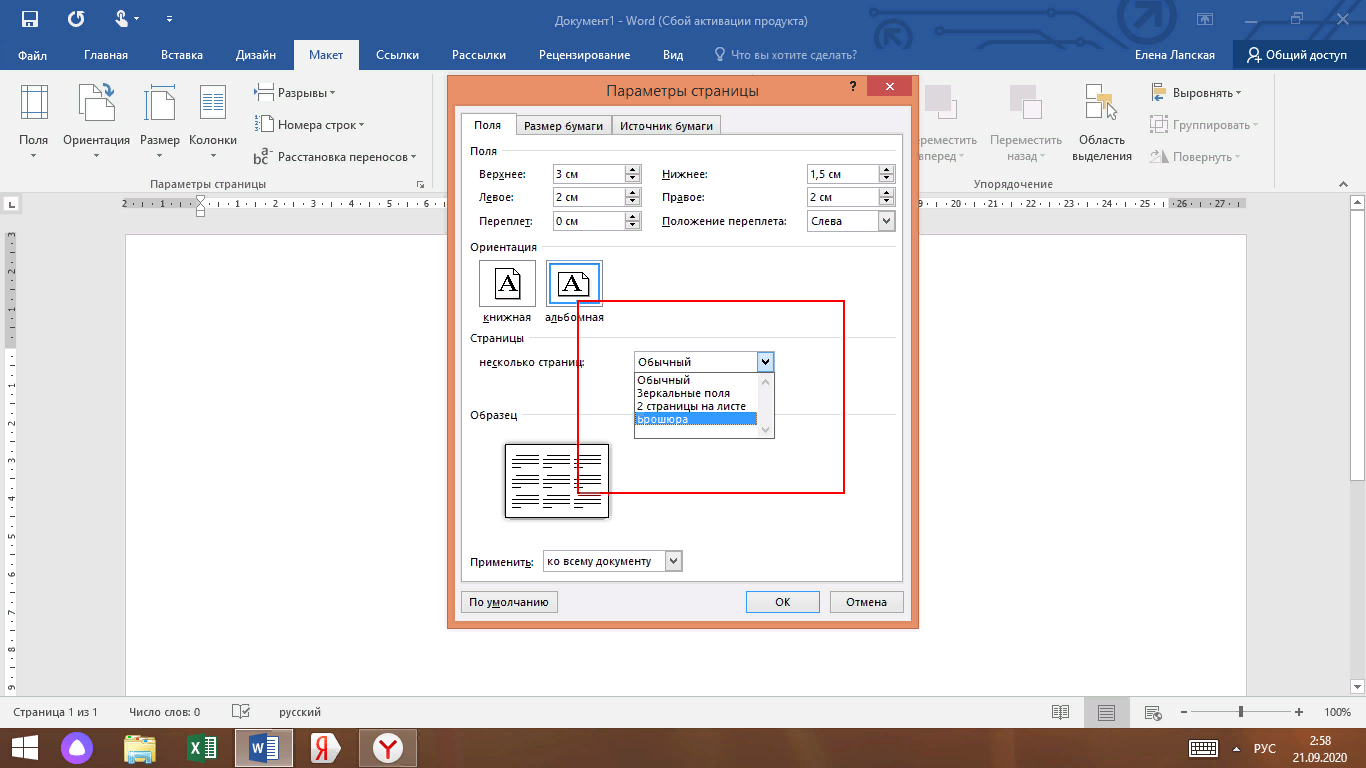Image resolution: width=1366 pixels, height=768 pixels.
Task: Click the dropdown list scrollbar
Action: point(766,405)
